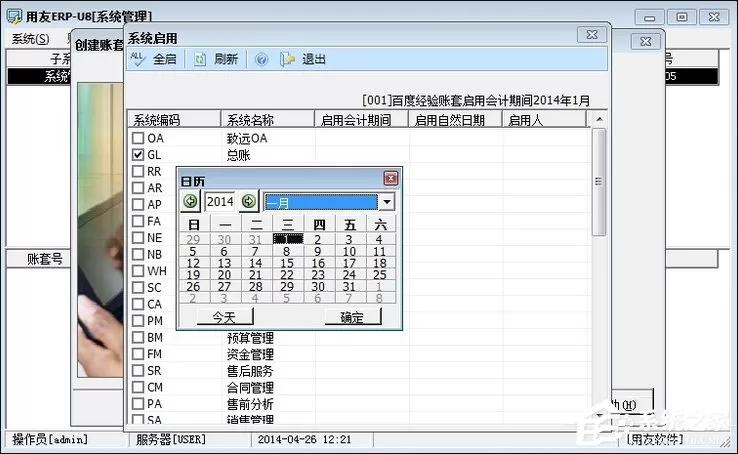
Task: Click the 今天 today button
Action: [x=225, y=317]
